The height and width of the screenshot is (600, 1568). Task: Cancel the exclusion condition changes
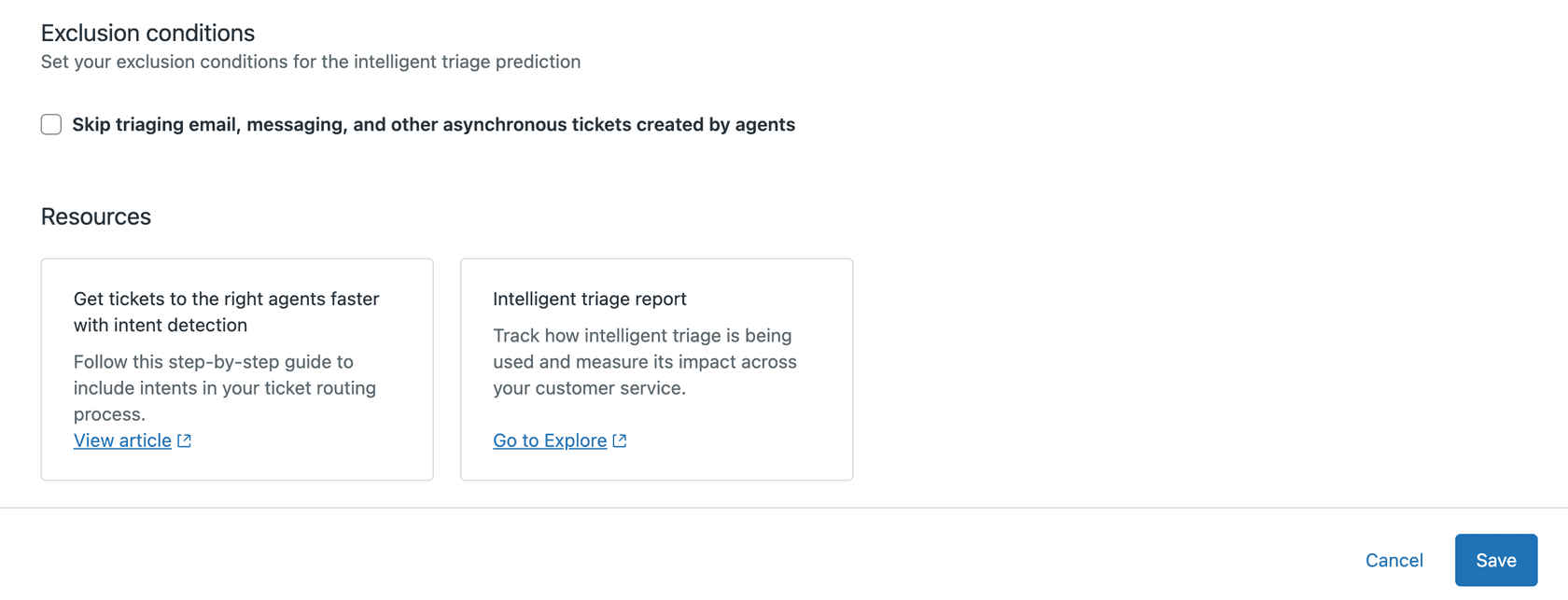[x=1393, y=560]
